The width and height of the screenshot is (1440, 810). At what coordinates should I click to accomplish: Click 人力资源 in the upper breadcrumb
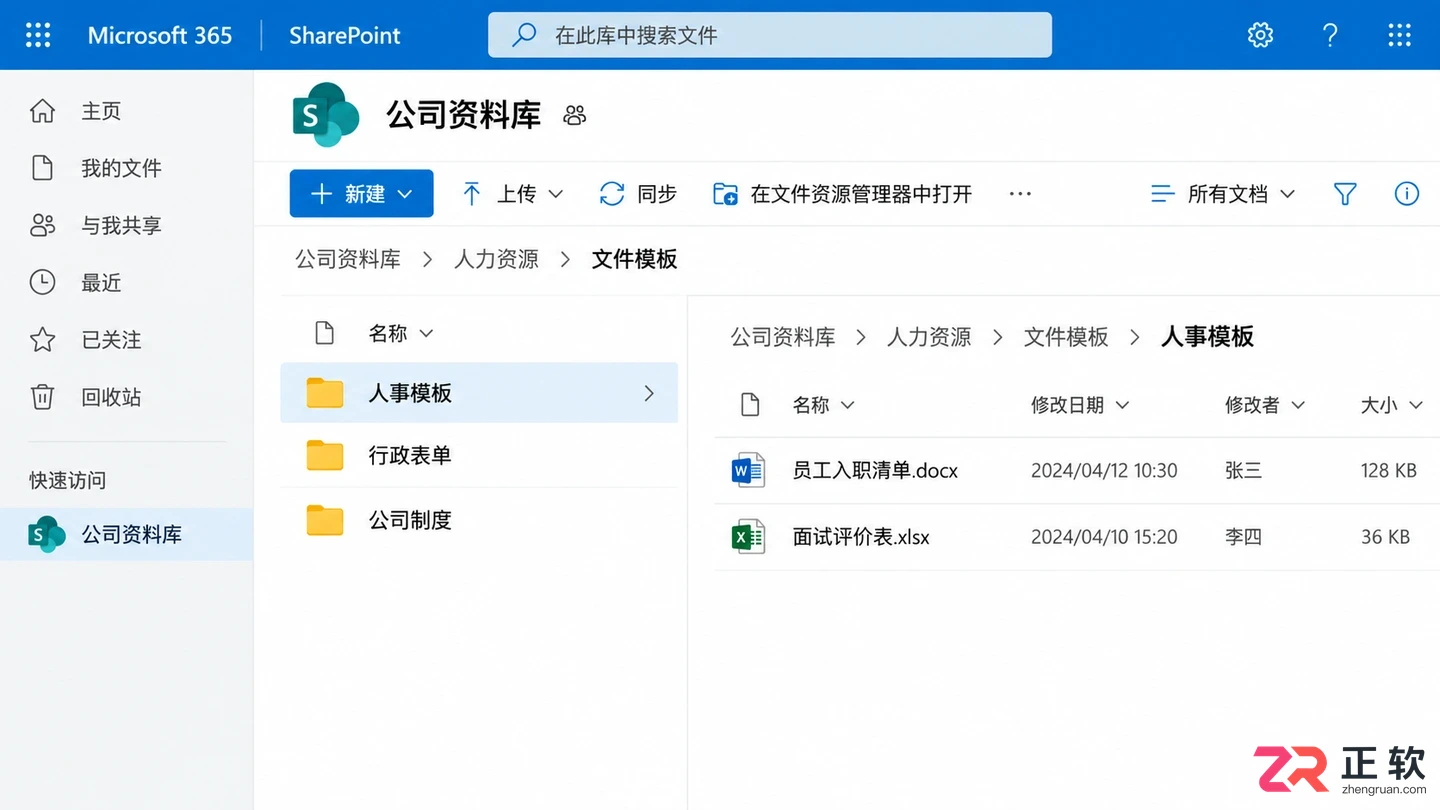coord(496,260)
